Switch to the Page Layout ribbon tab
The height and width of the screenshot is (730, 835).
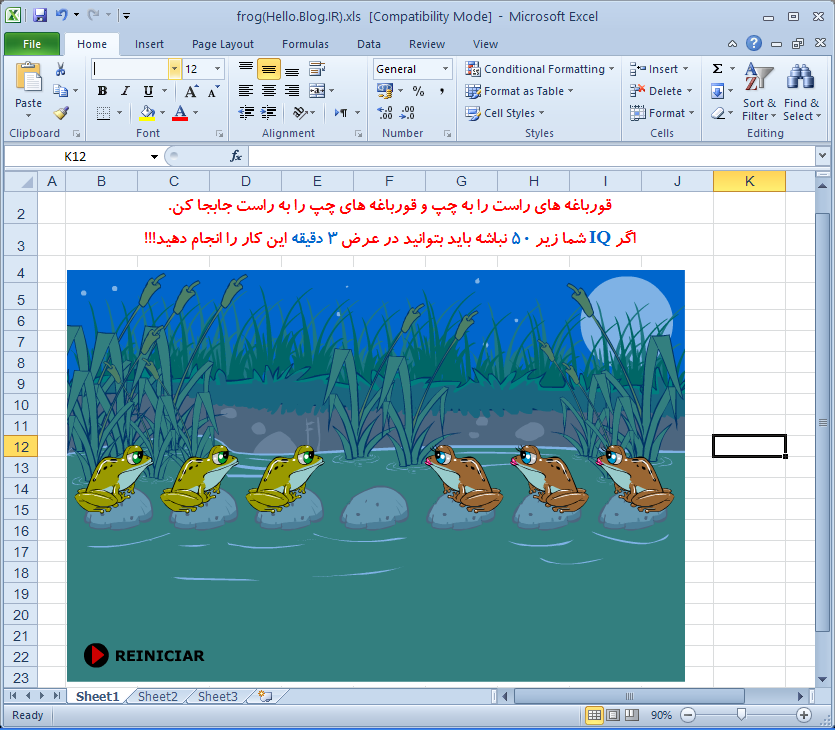[223, 44]
